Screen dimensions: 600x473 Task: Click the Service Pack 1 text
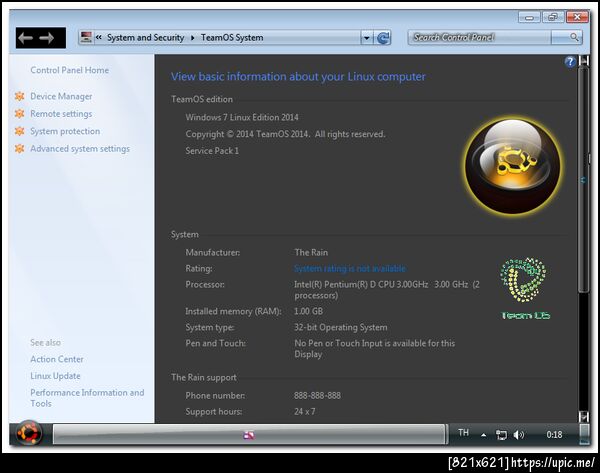click(212, 151)
